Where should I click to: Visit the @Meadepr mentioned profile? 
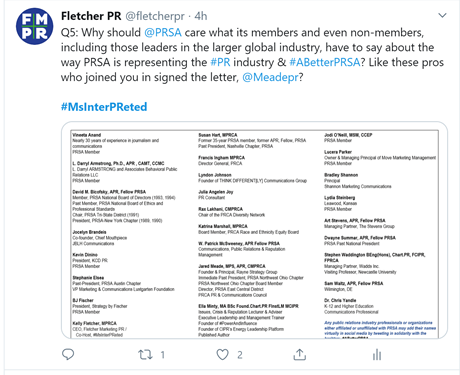(270, 77)
